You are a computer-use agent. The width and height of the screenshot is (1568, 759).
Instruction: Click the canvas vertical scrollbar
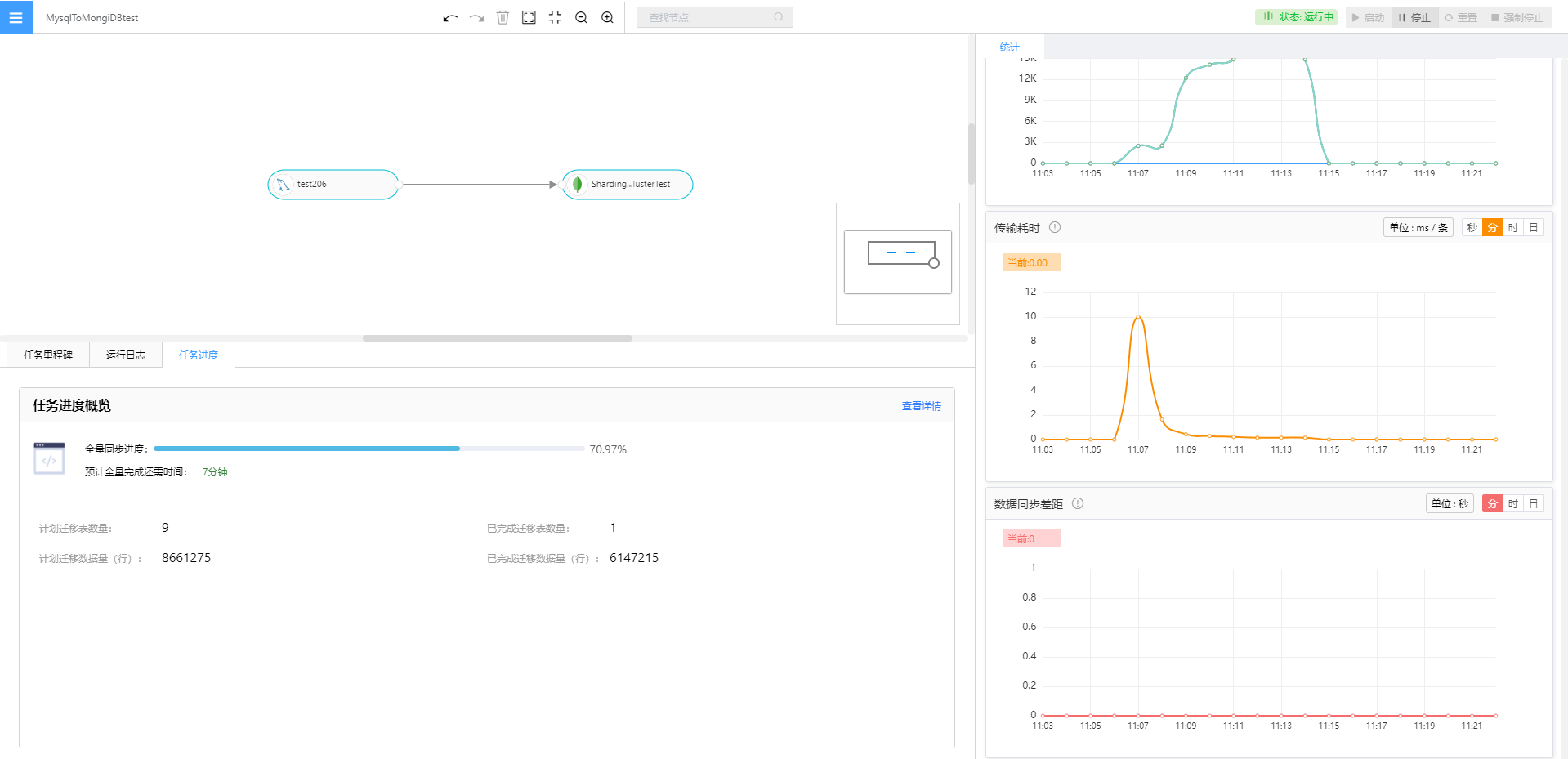pos(972,154)
